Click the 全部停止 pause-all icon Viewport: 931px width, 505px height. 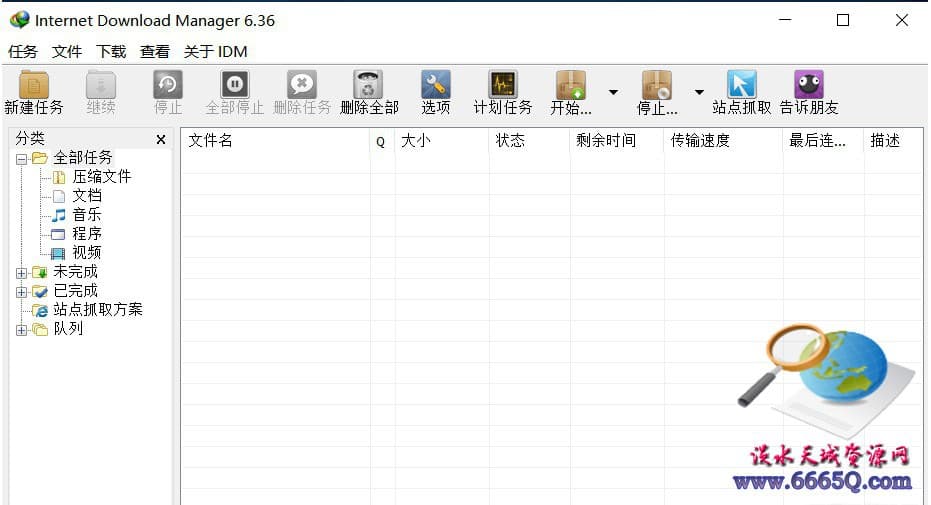[x=235, y=85]
